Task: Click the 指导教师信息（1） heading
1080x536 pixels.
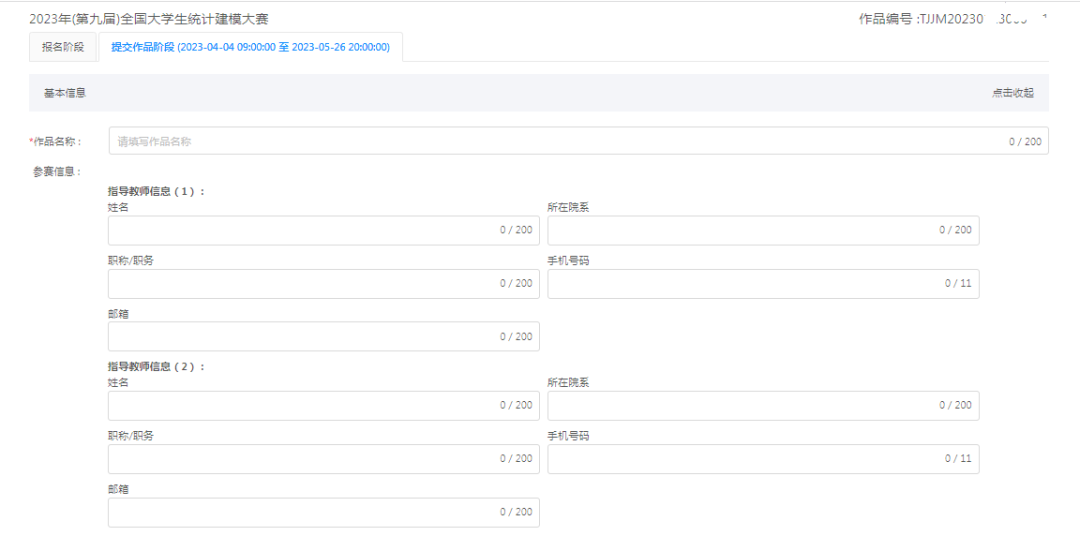Action: point(156,191)
